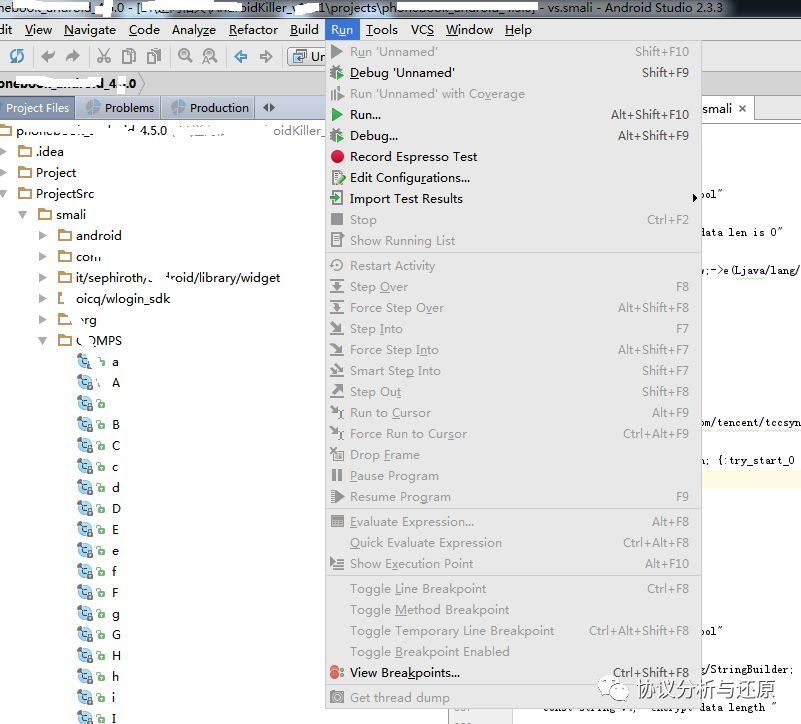This screenshot has width=801, height=724.
Task: Select the oicq/wlogin_sdk tree item
Action: 123,298
